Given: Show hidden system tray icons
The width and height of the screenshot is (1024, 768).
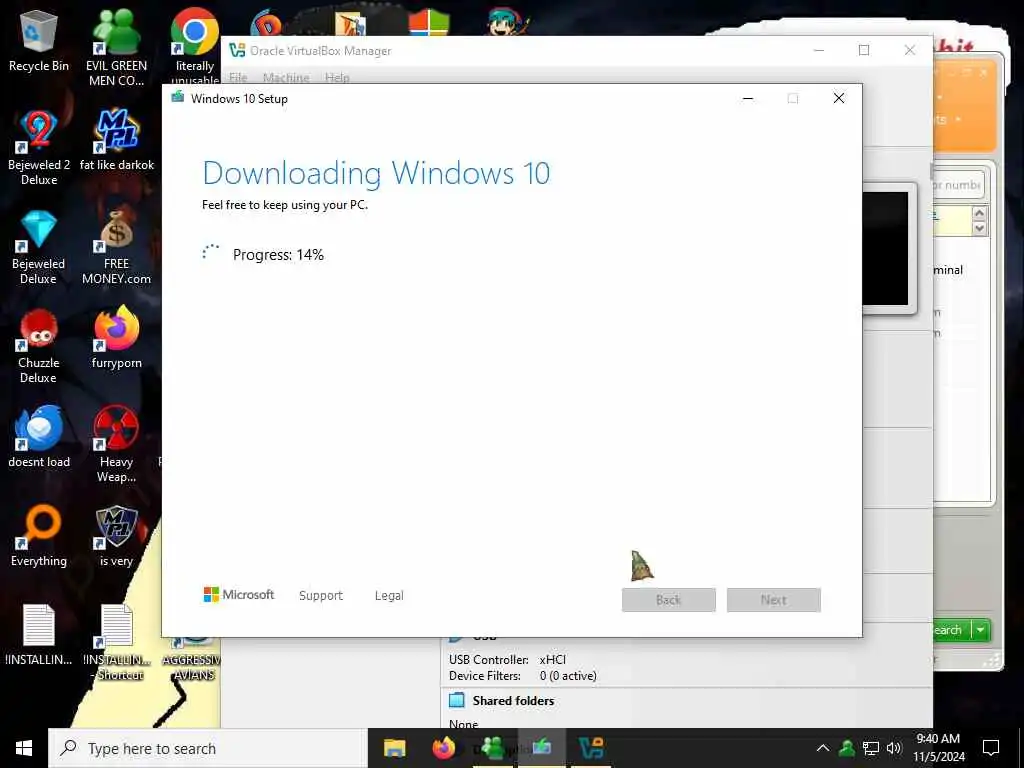Looking at the screenshot, I should coord(823,748).
